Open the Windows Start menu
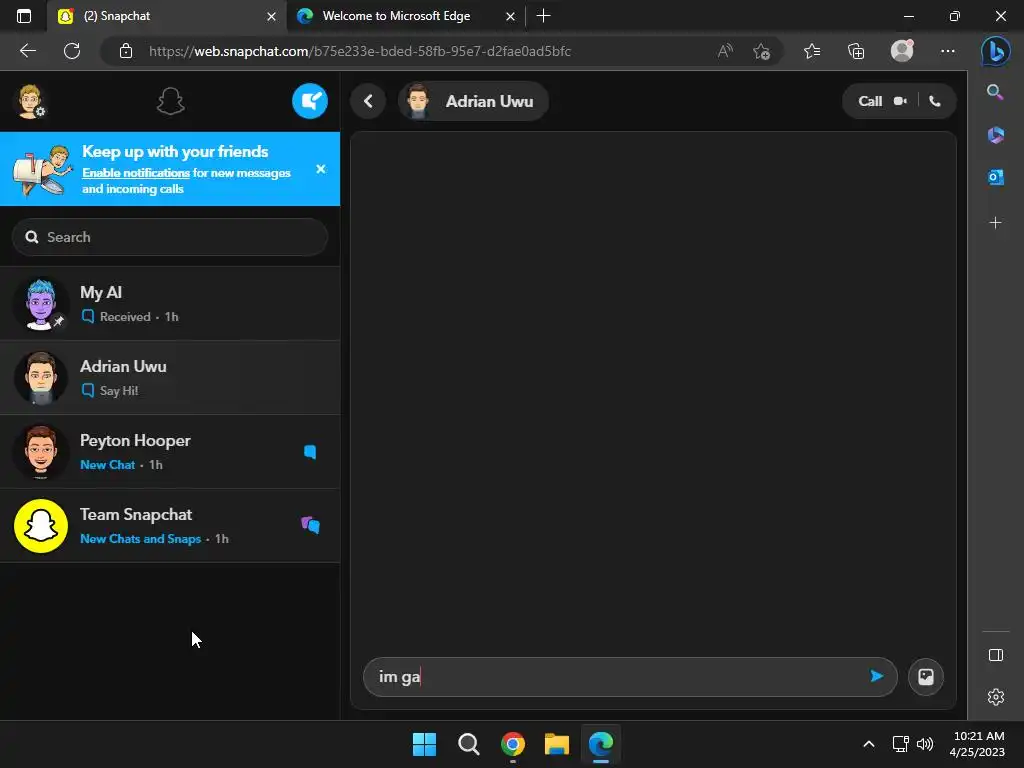Screen dimensions: 1024x768 coord(424,744)
